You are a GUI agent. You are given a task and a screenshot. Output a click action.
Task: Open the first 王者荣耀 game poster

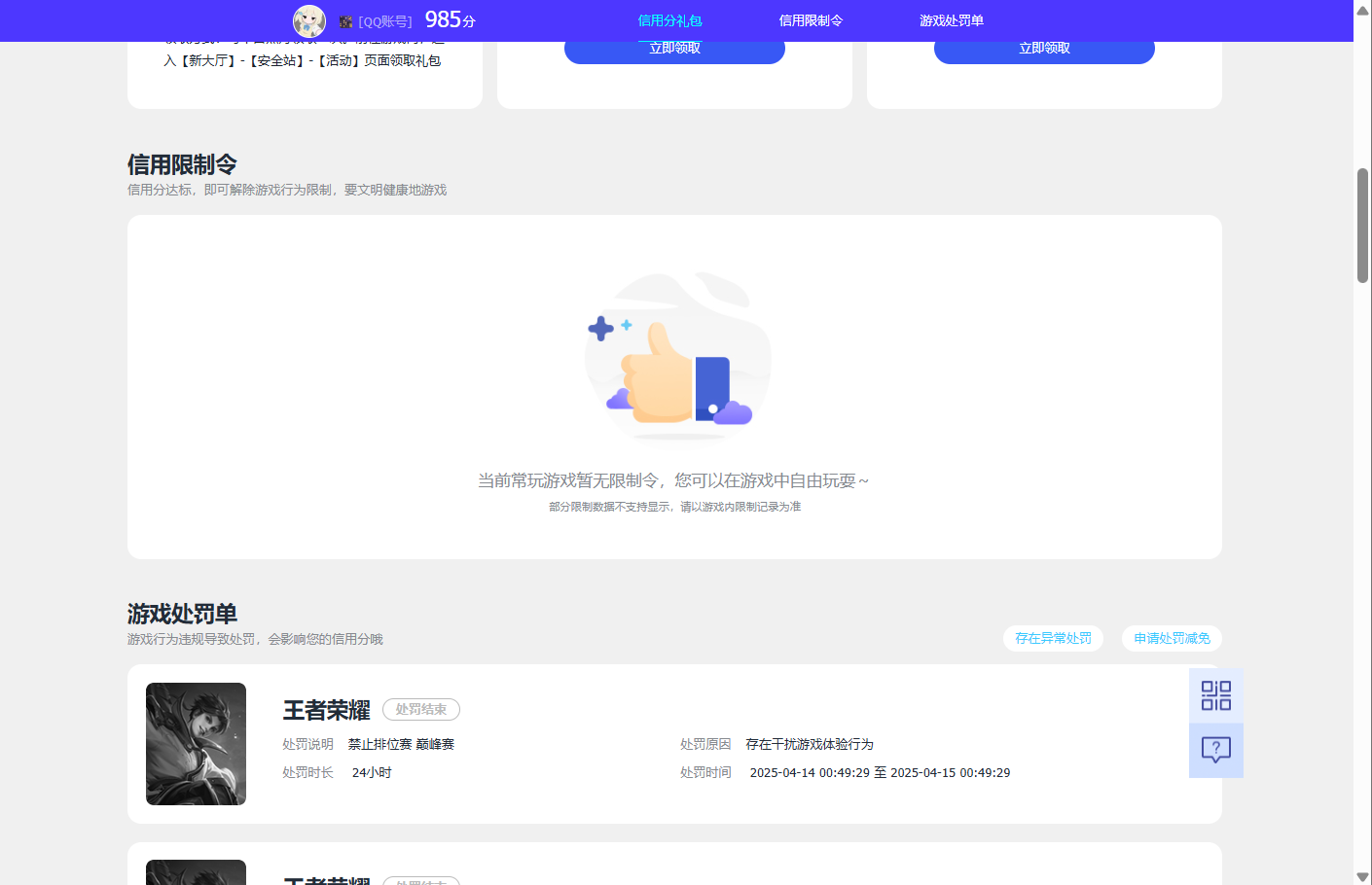pos(196,744)
